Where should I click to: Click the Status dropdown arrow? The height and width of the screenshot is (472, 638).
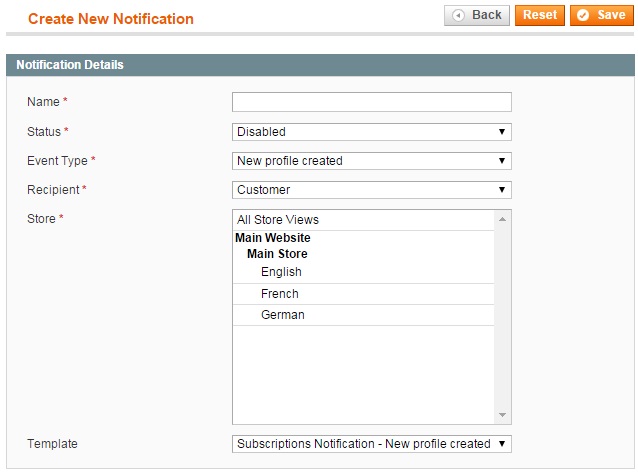point(502,132)
